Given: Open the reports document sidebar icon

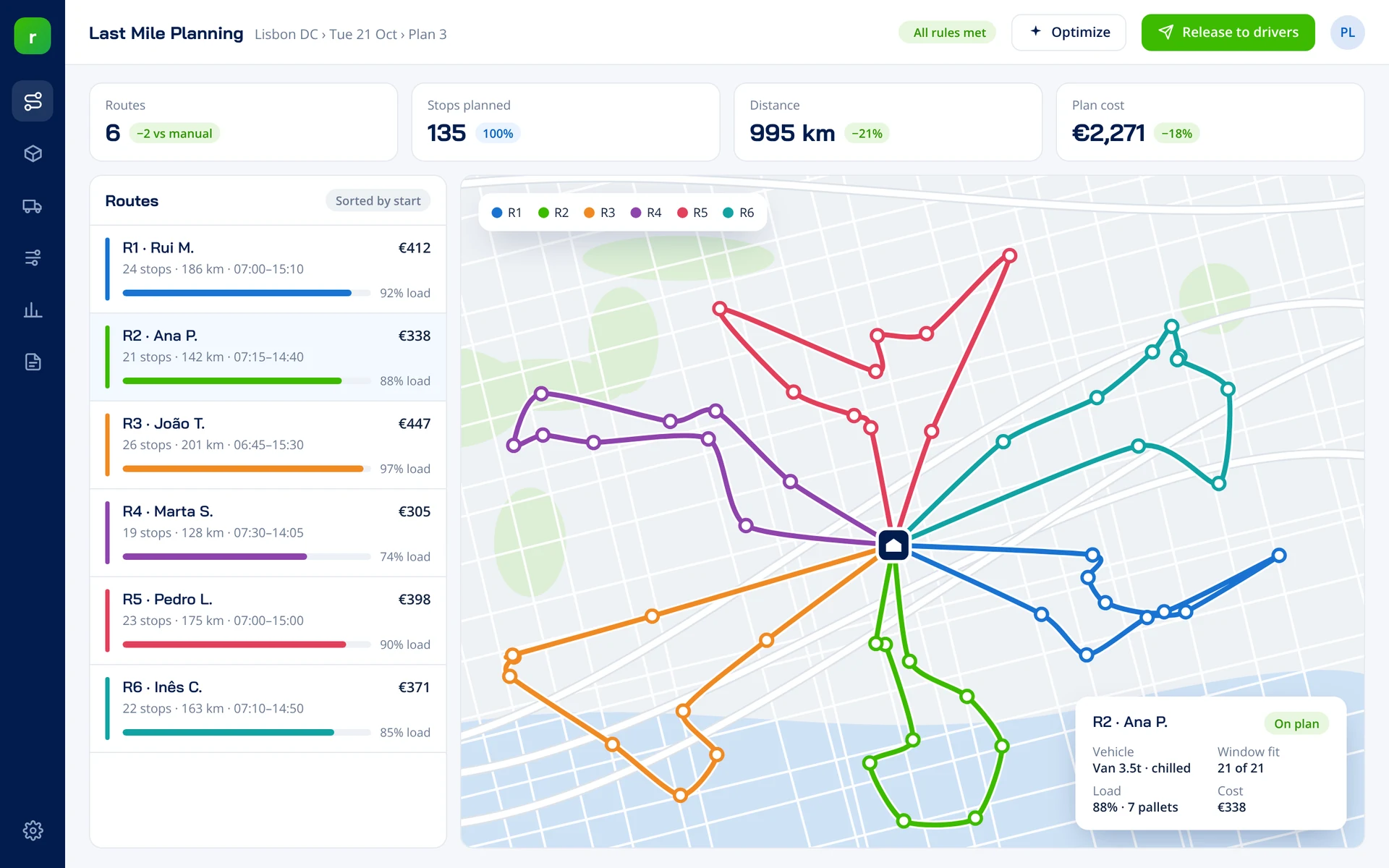Looking at the screenshot, I should coord(33,362).
